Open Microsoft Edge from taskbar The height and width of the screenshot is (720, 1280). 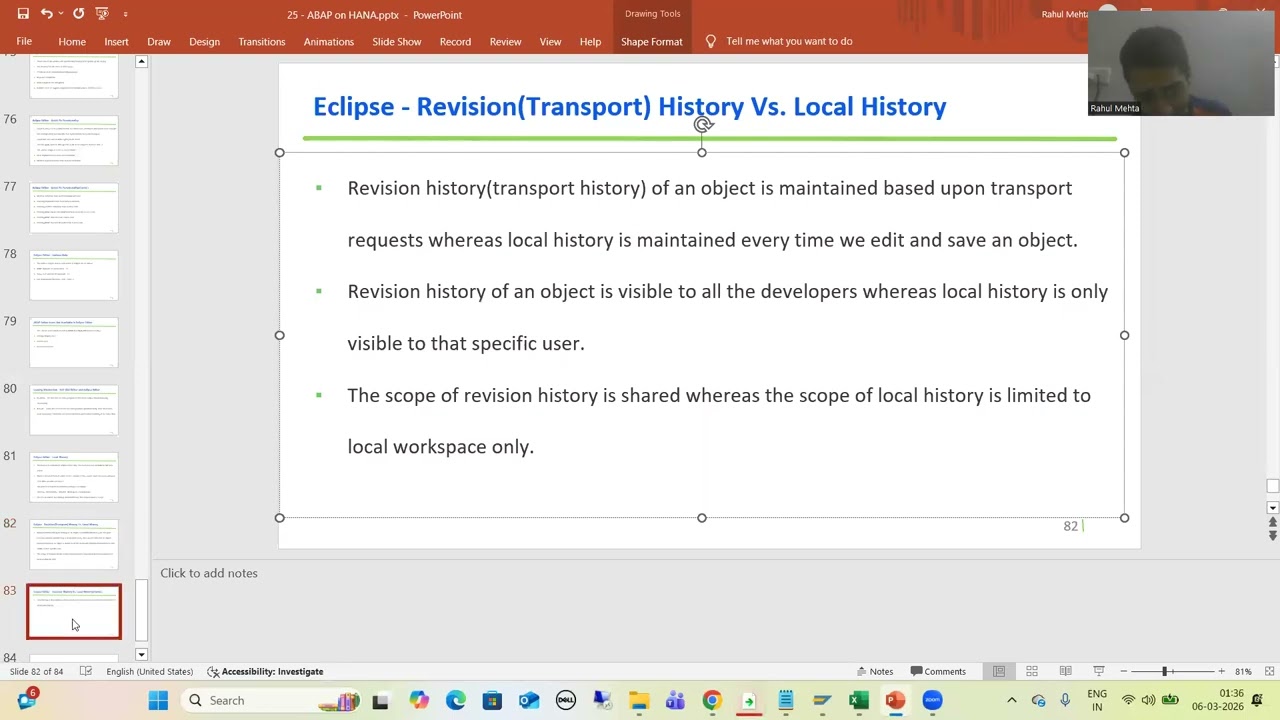click(455, 700)
